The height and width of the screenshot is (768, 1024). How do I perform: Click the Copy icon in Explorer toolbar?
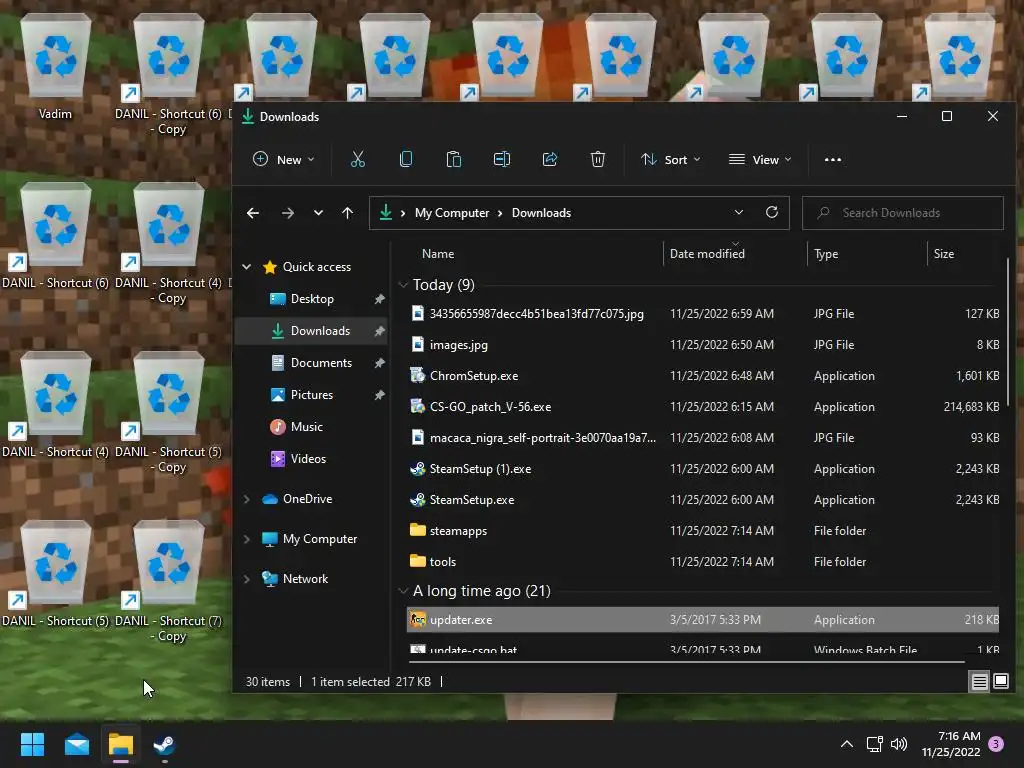click(406, 159)
